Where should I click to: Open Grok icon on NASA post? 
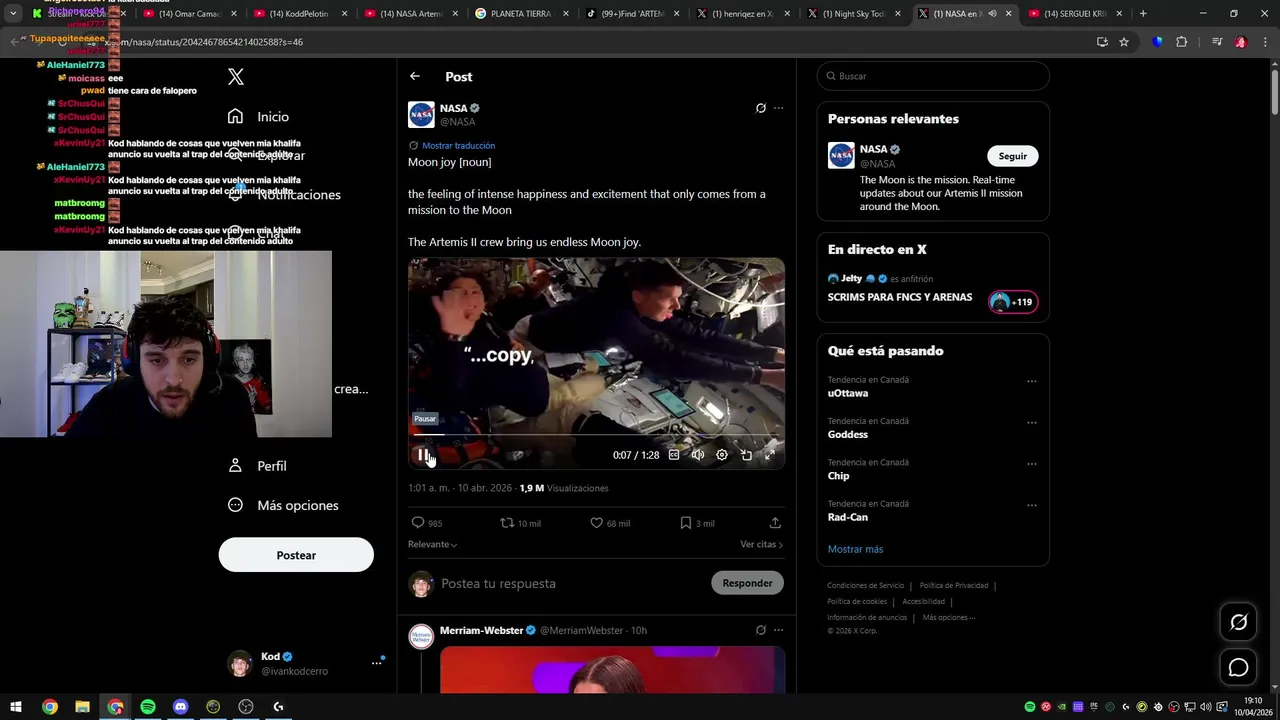[x=761, y=108]
